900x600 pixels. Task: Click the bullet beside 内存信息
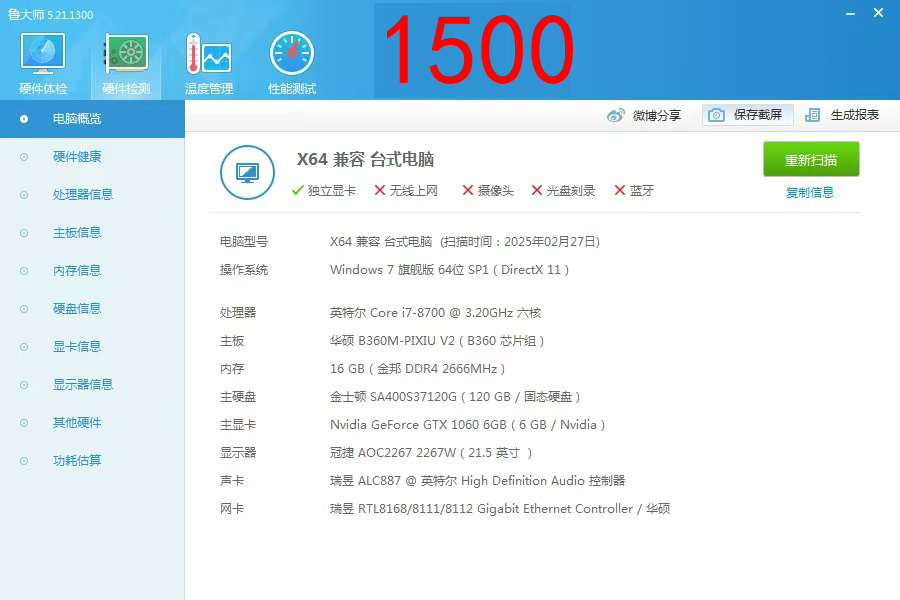24,270
